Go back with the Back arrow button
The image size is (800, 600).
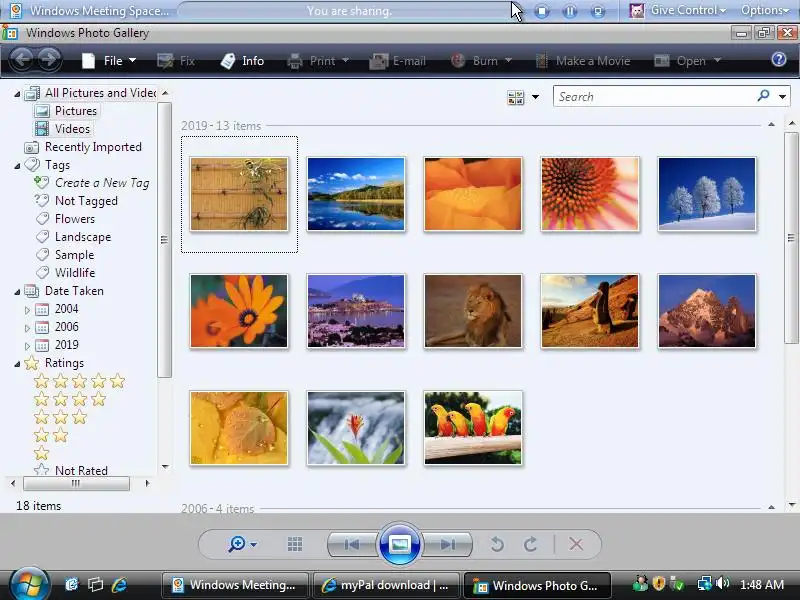point(21,60)
